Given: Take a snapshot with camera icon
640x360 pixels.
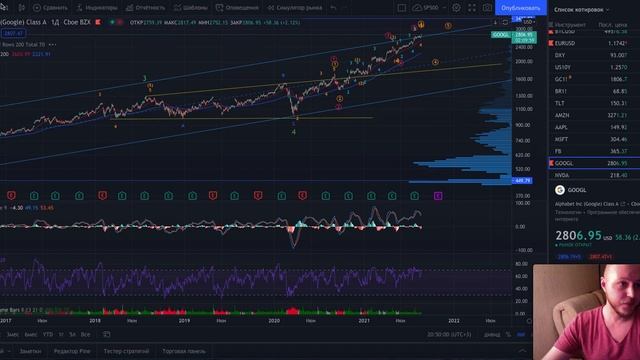Looking at the screenshot, I should point(487,8).
